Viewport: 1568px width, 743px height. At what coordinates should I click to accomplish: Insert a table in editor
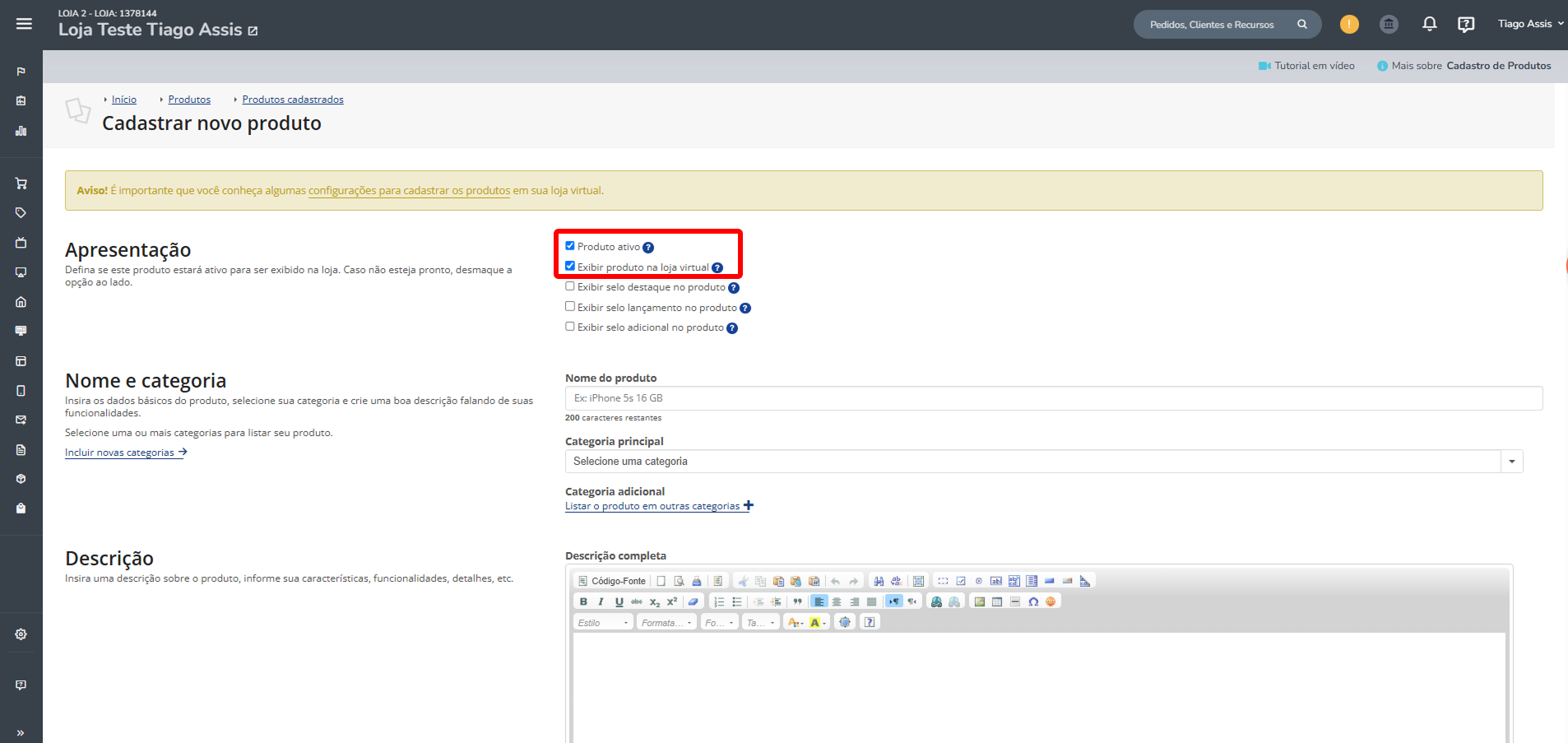pyautogui.click(x=997, y=601)
